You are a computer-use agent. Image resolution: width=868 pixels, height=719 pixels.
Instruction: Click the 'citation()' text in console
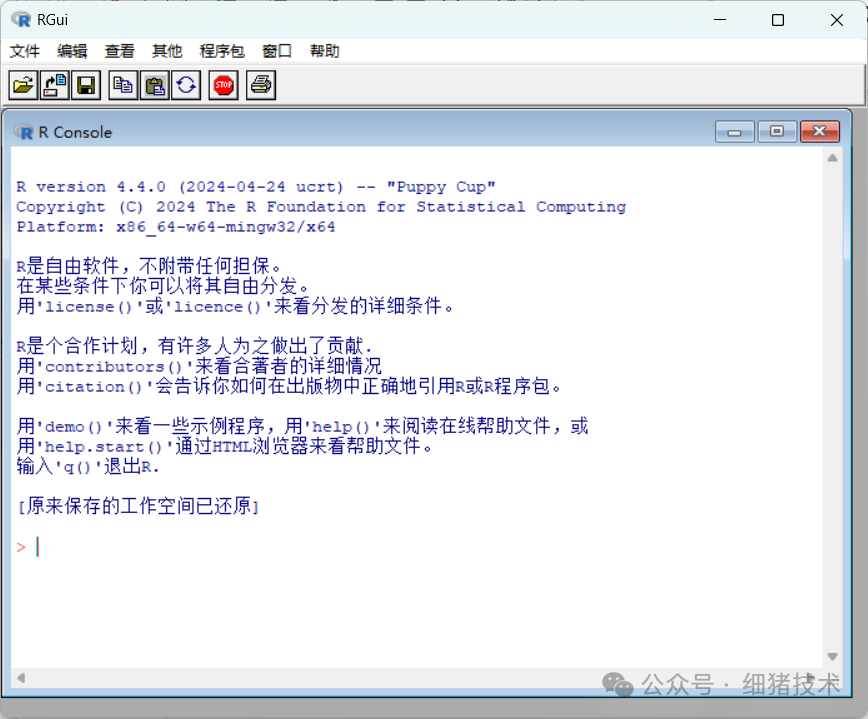(x=94, y=386)
